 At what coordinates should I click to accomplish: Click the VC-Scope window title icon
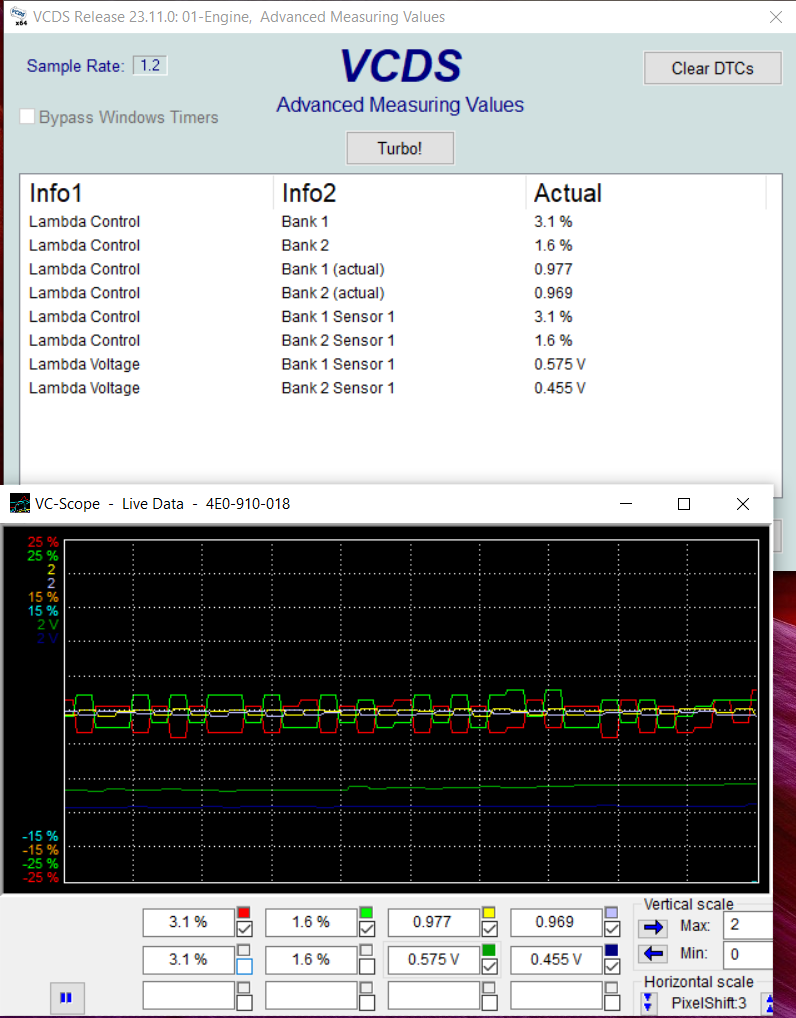19,504
